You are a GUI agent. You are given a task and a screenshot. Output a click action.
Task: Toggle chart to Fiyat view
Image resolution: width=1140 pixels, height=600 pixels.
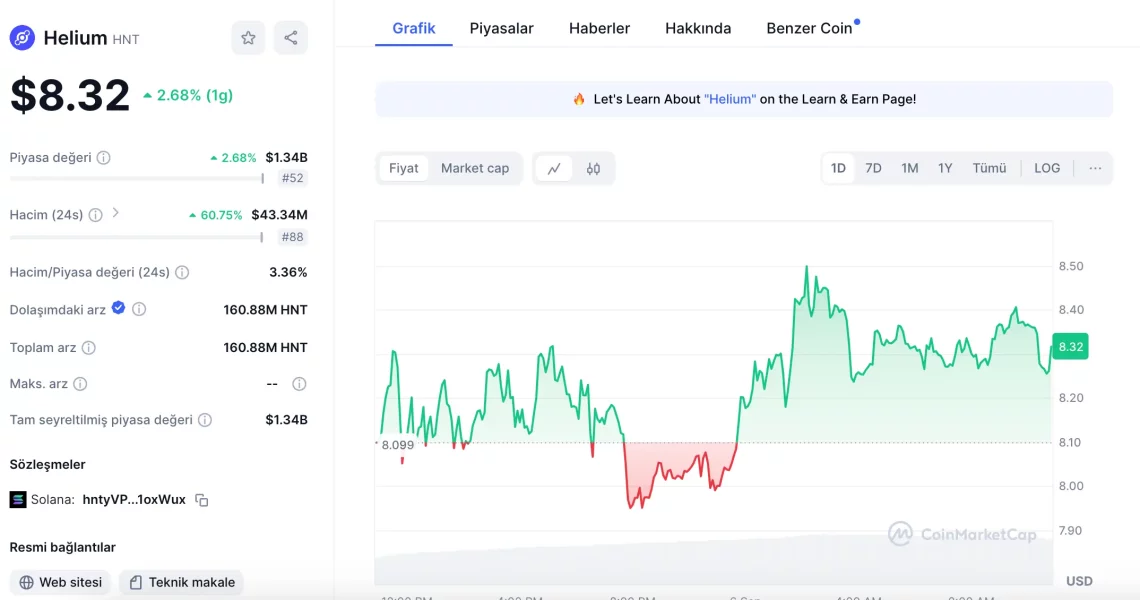click(404, 168)
